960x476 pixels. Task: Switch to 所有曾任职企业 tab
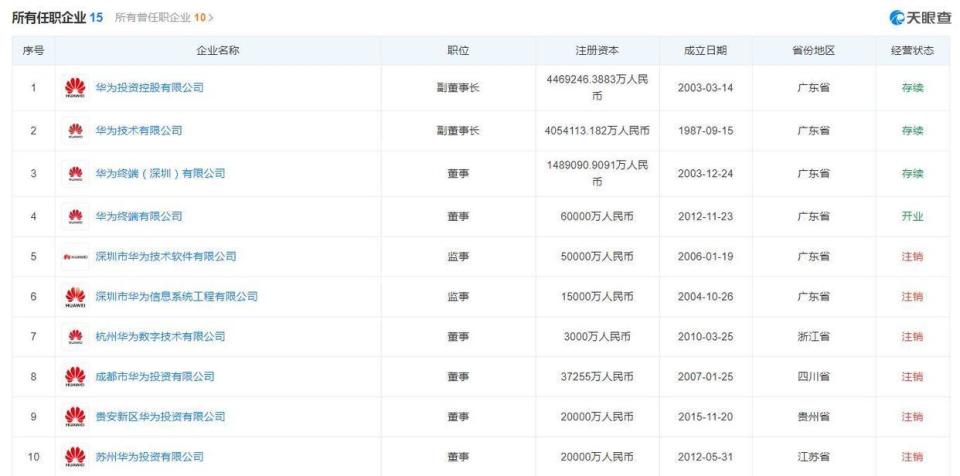[x=160, y=18]
